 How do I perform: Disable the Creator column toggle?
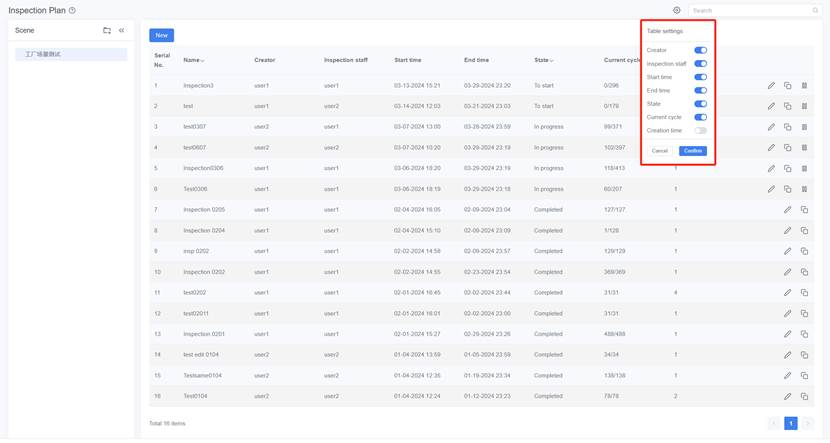pos(700,50)
